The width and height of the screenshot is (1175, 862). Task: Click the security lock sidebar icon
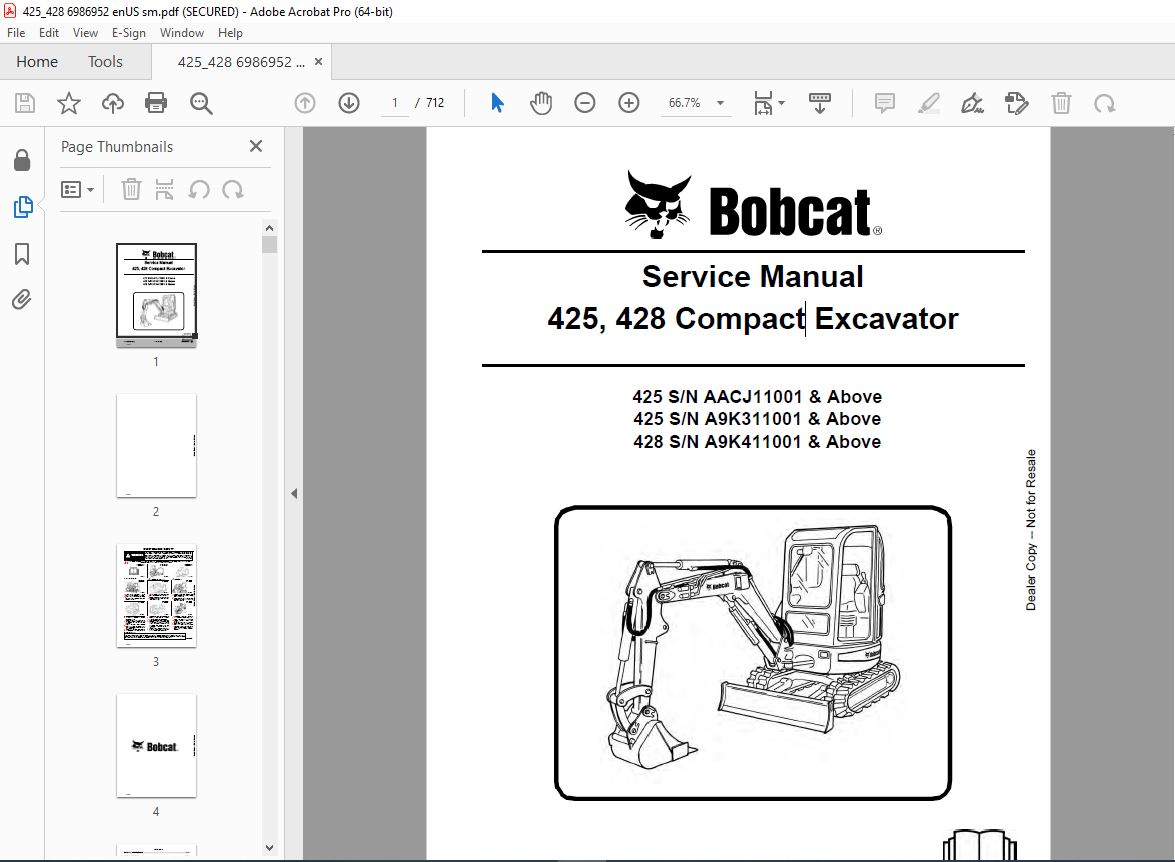pyautogui.click(x=22, y=160)
